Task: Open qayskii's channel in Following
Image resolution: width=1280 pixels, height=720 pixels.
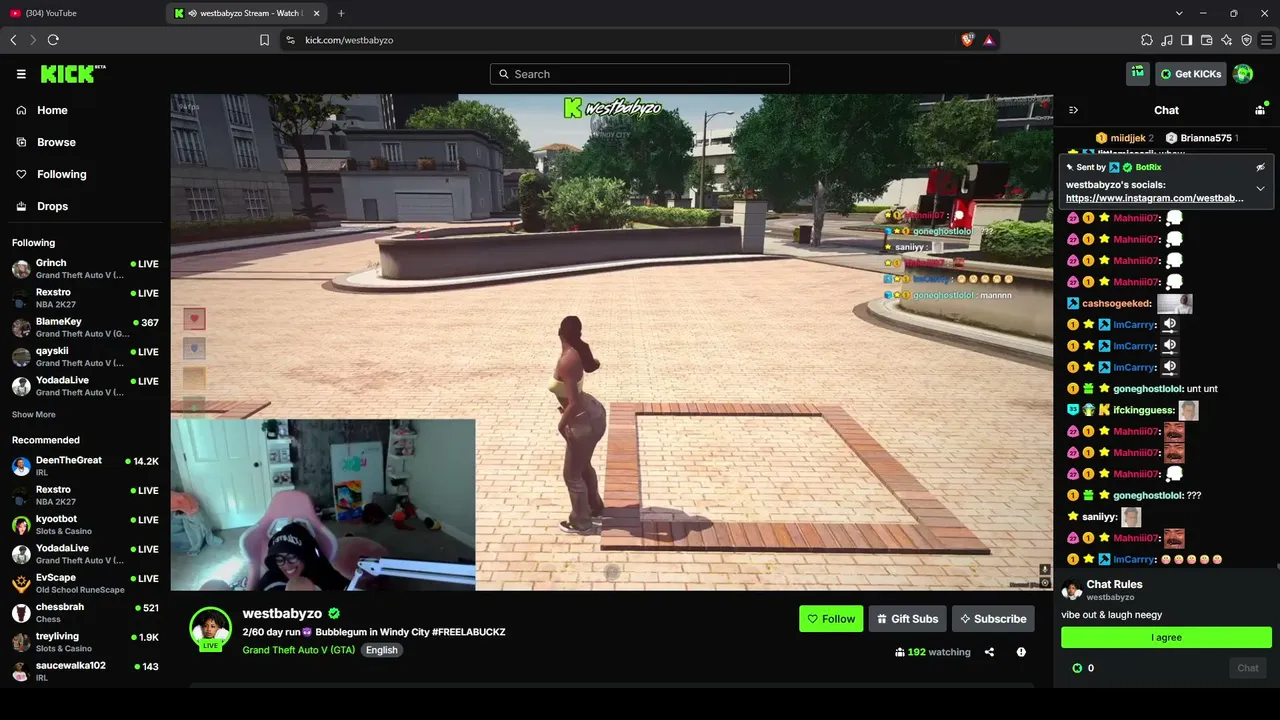Action: (x=85, y=356)
